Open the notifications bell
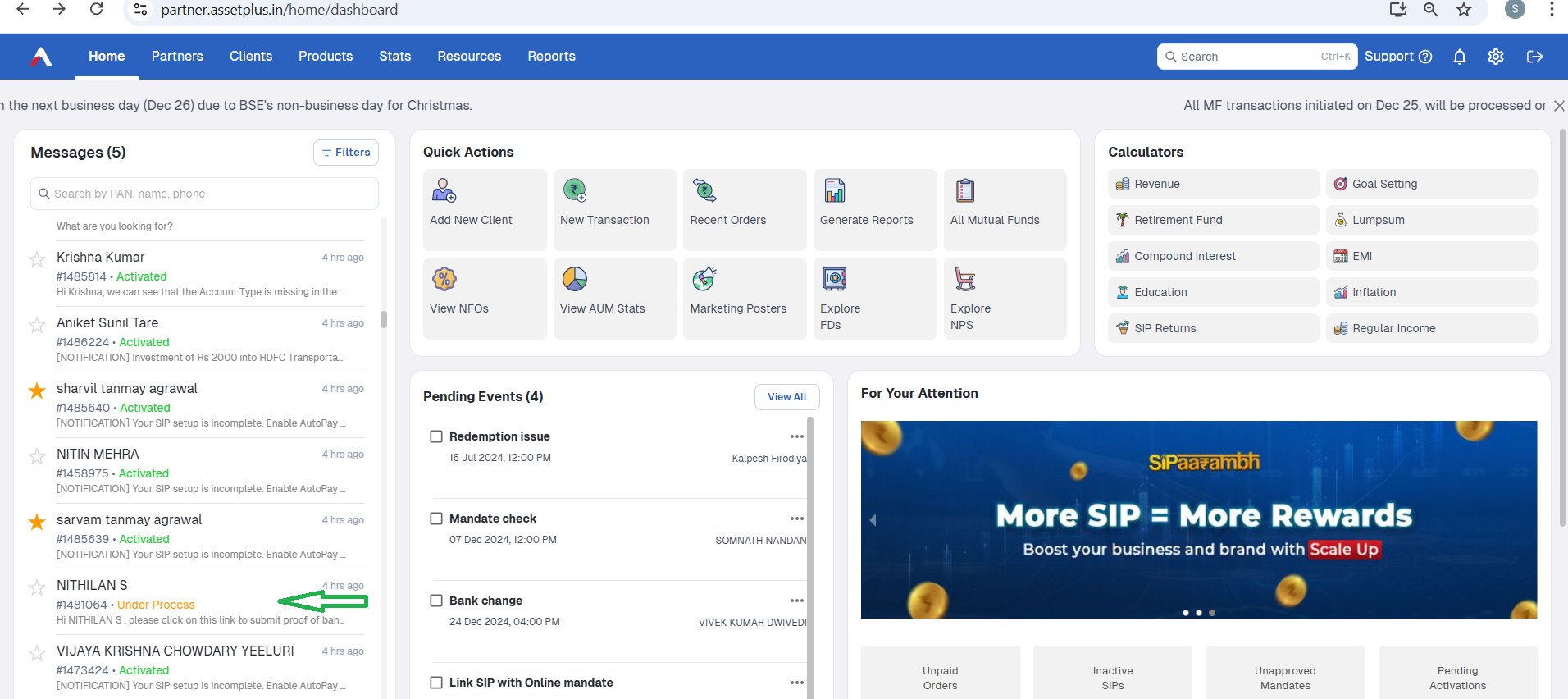Viewport: 1568px width, 699px height. (x=1459, y=57)
